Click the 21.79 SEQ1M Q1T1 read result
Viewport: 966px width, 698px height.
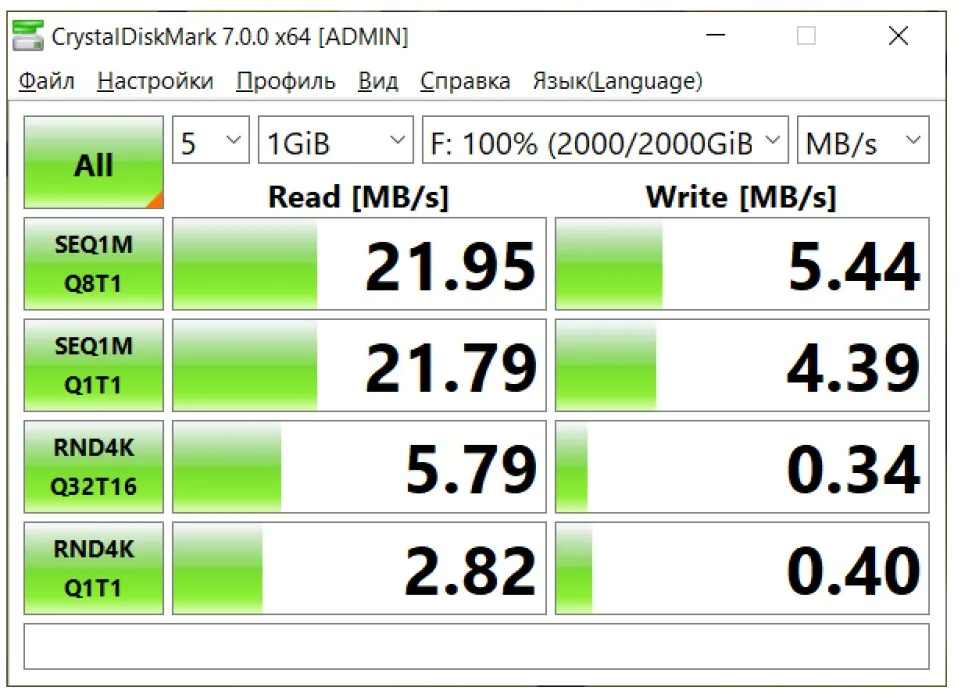point(359,365)
